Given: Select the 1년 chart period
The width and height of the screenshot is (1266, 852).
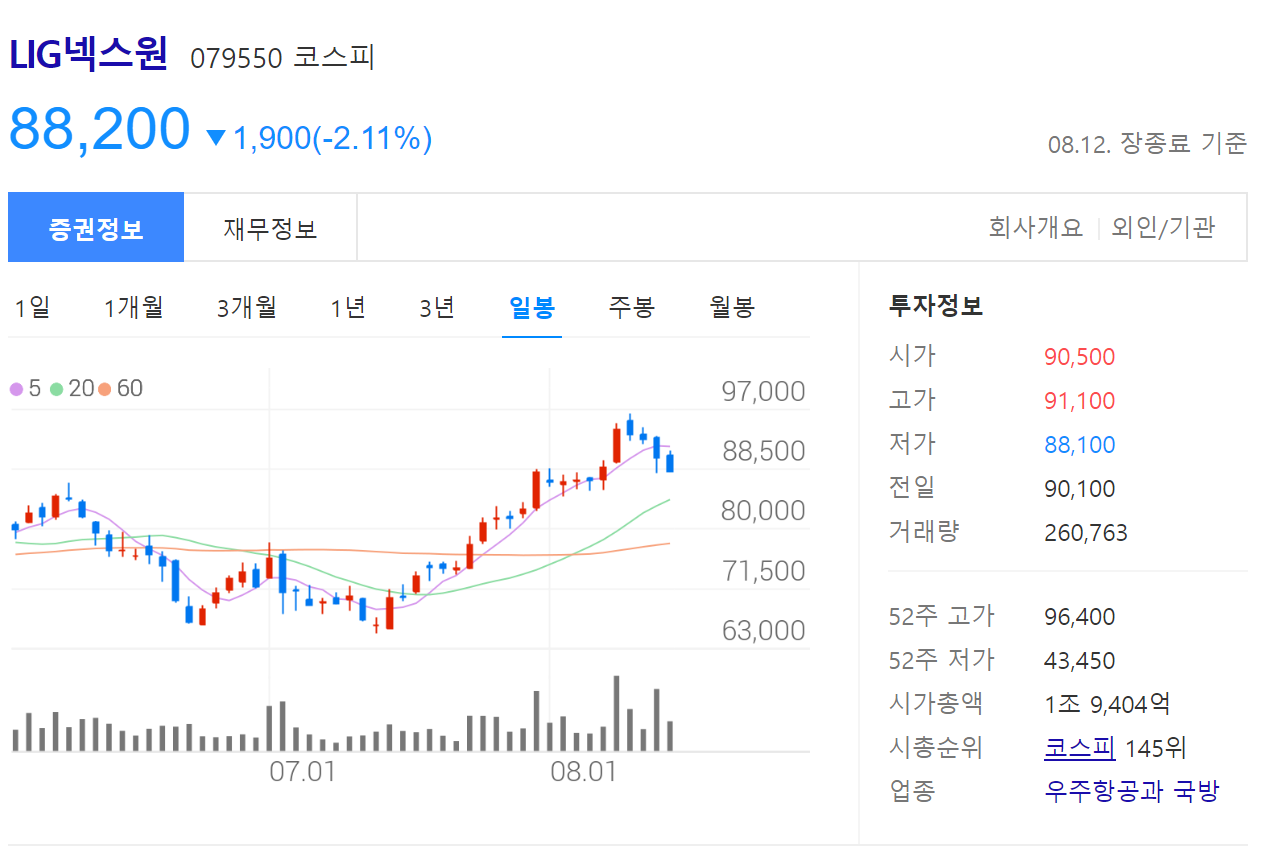Looking at the screenshot, I should pos(348,307).
